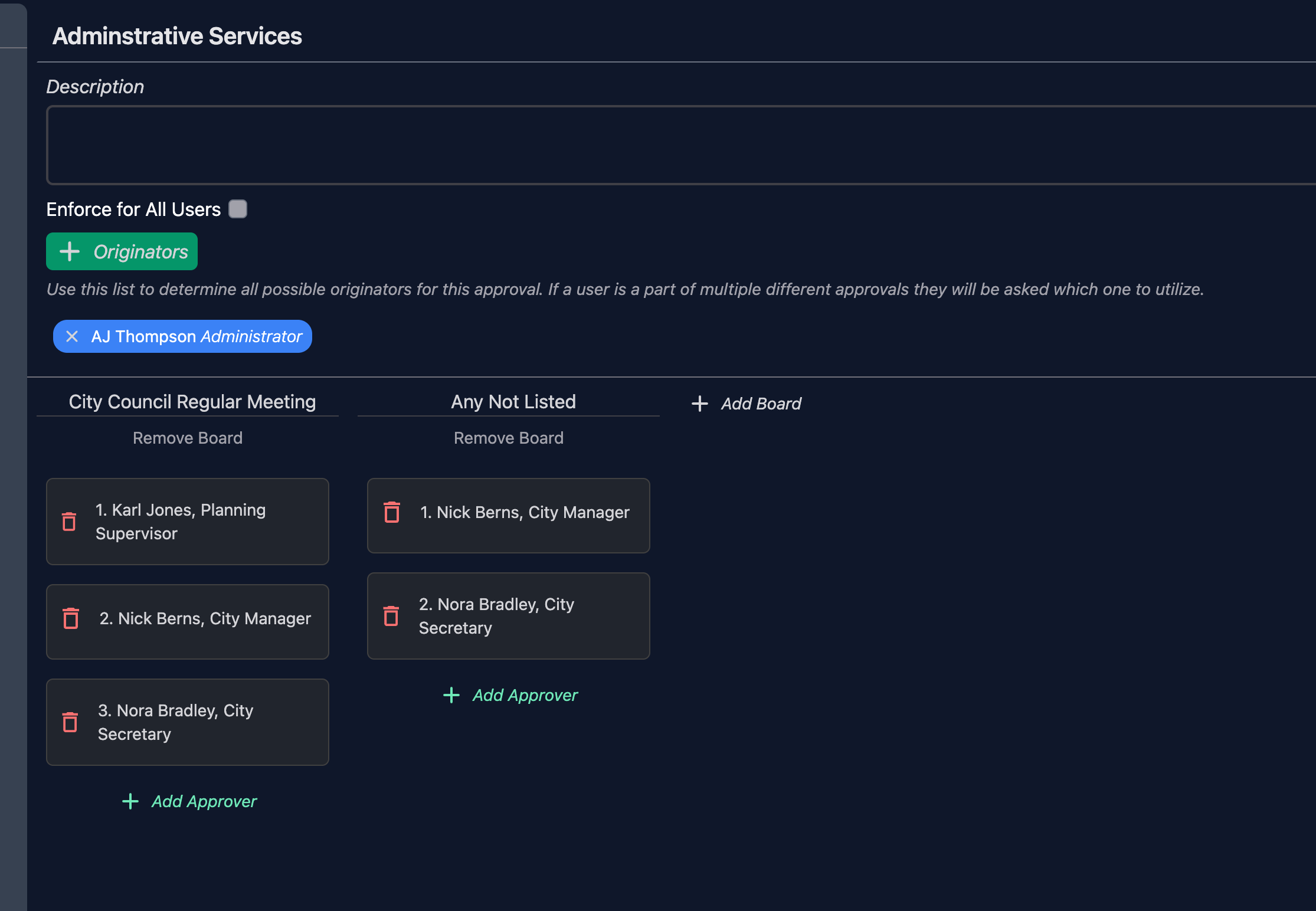Trash Nick Berns under City Council Regular Meeting
The image size is (1316, 911).
(x=71, y=618)
